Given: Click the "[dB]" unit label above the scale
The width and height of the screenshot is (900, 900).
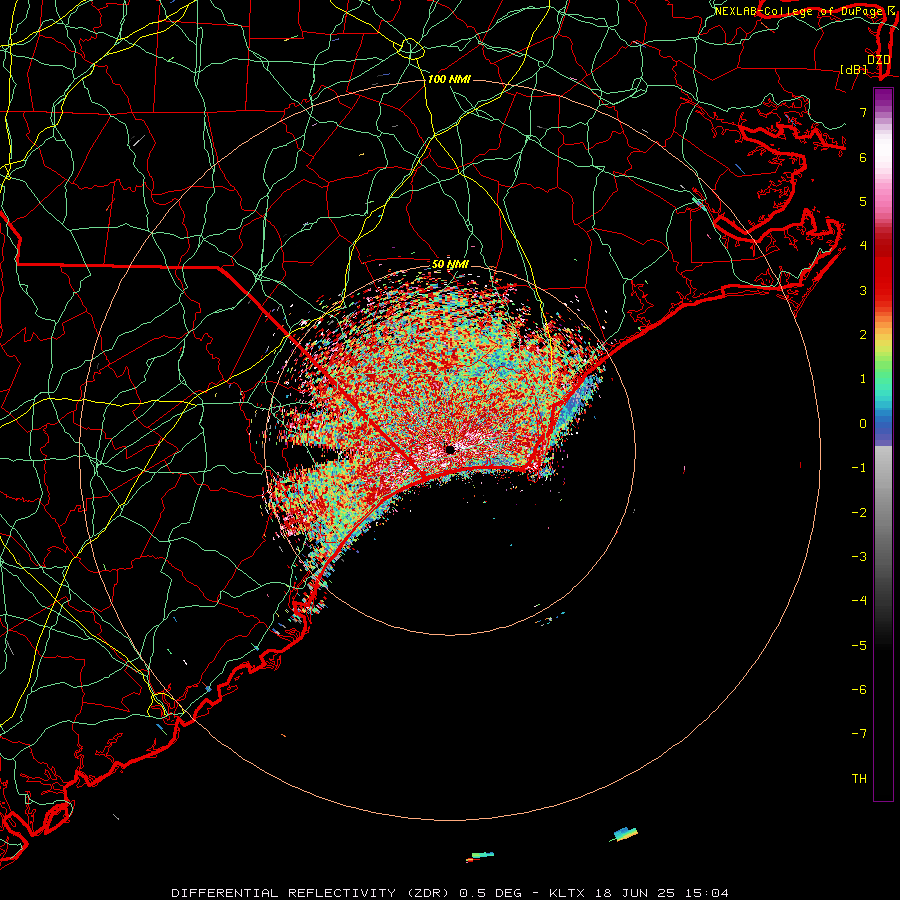Looking at the screenshot, I should [854, 69].
